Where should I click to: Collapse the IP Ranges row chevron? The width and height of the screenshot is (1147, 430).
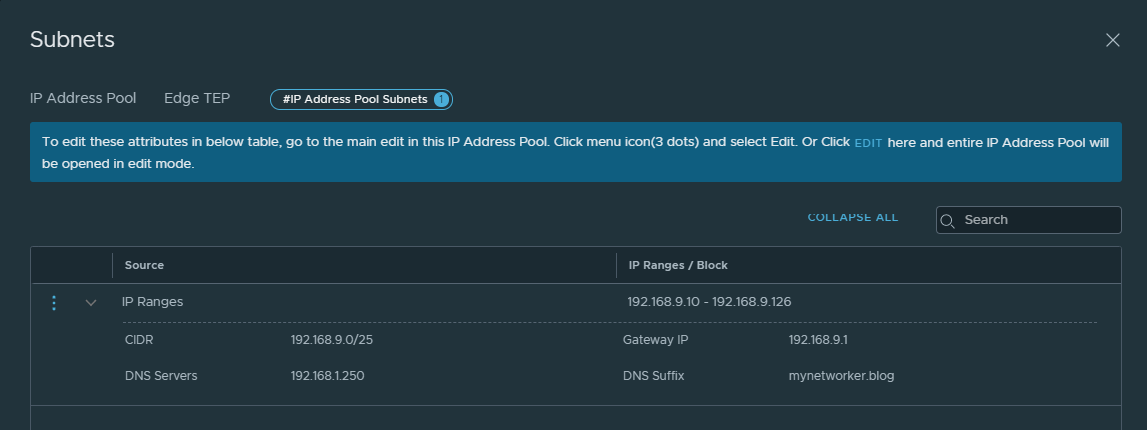(91, 302)
